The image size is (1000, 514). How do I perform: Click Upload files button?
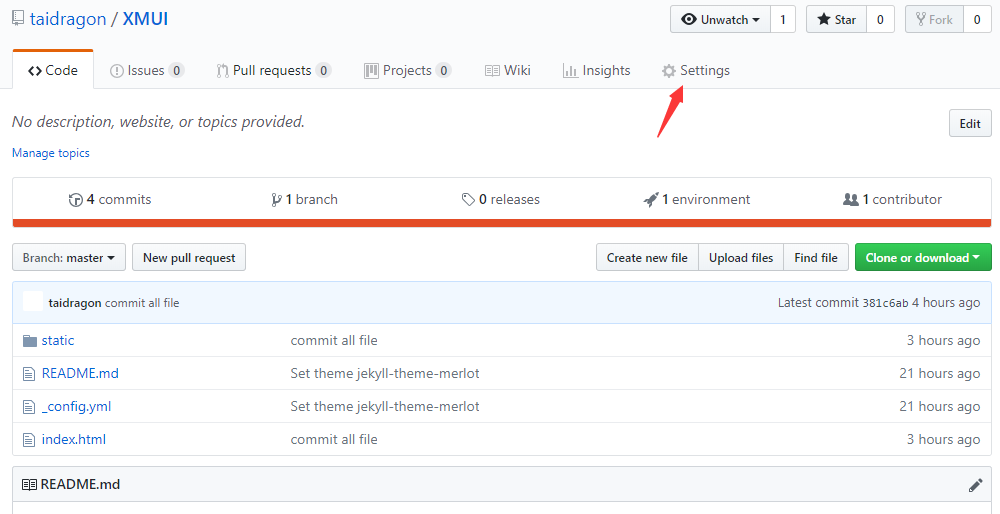(x=741, y=258)
